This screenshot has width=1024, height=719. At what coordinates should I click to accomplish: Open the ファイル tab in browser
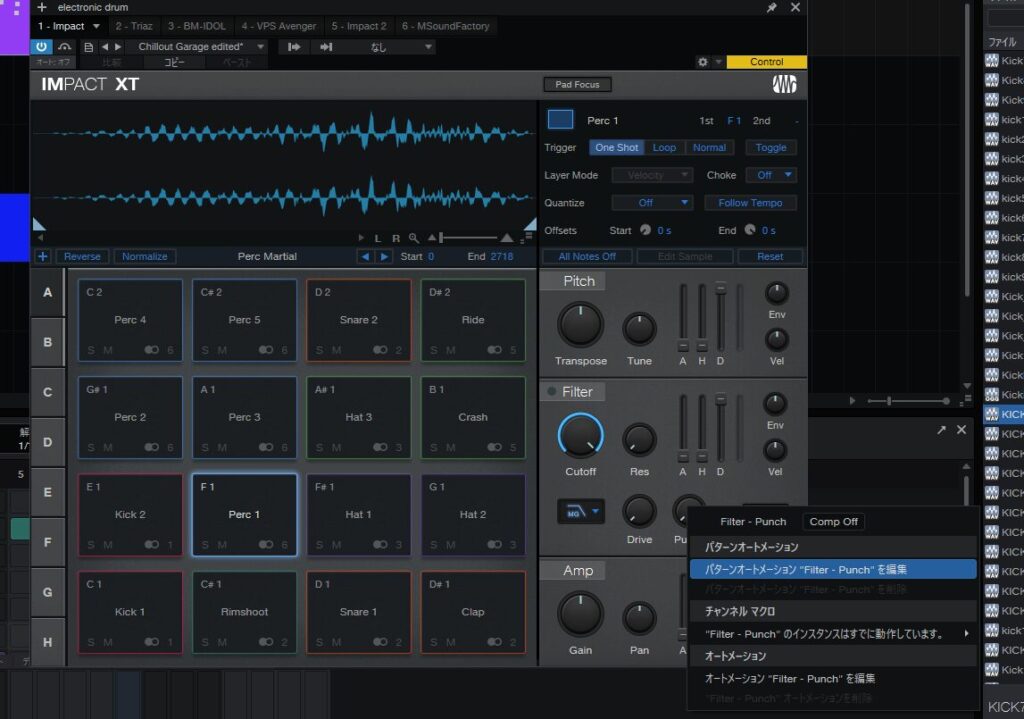pos(1002,42)
